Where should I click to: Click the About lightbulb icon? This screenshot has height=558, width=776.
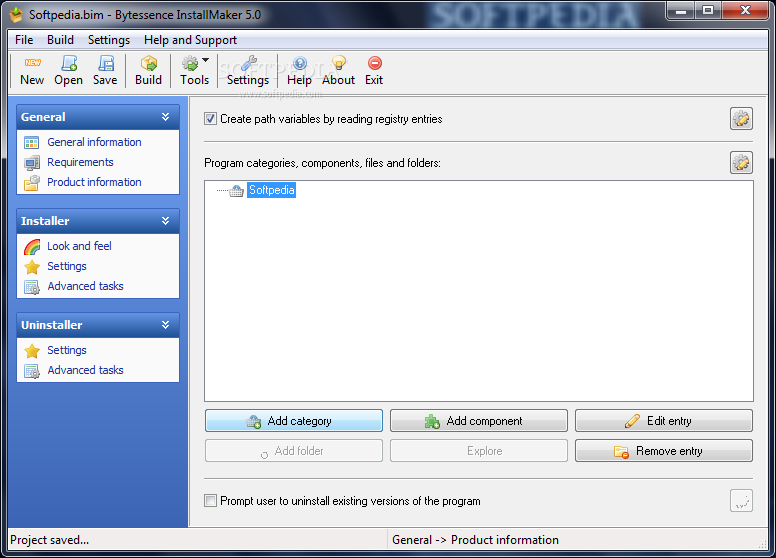click(339, 63)
